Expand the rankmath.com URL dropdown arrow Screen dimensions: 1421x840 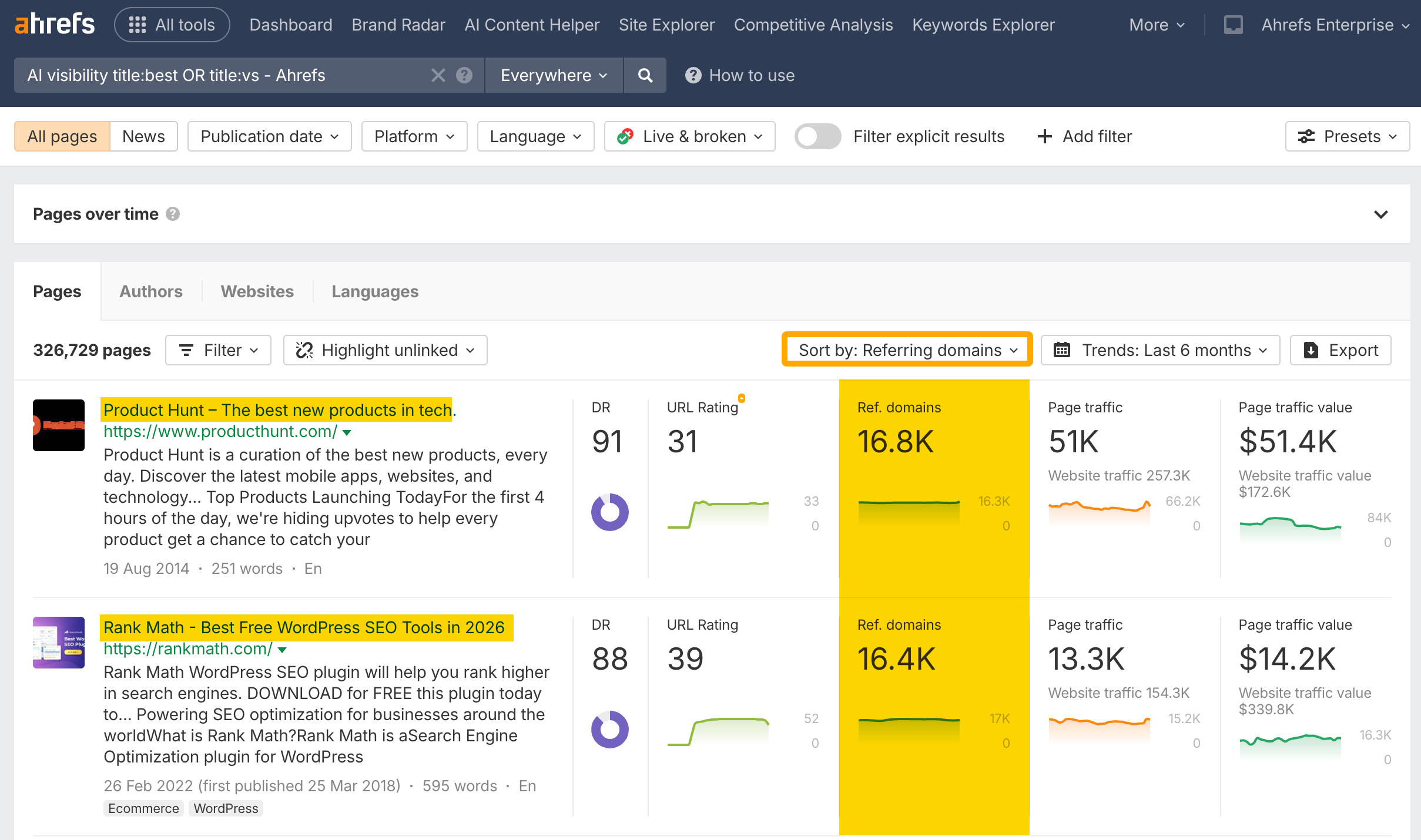point(282,650)
